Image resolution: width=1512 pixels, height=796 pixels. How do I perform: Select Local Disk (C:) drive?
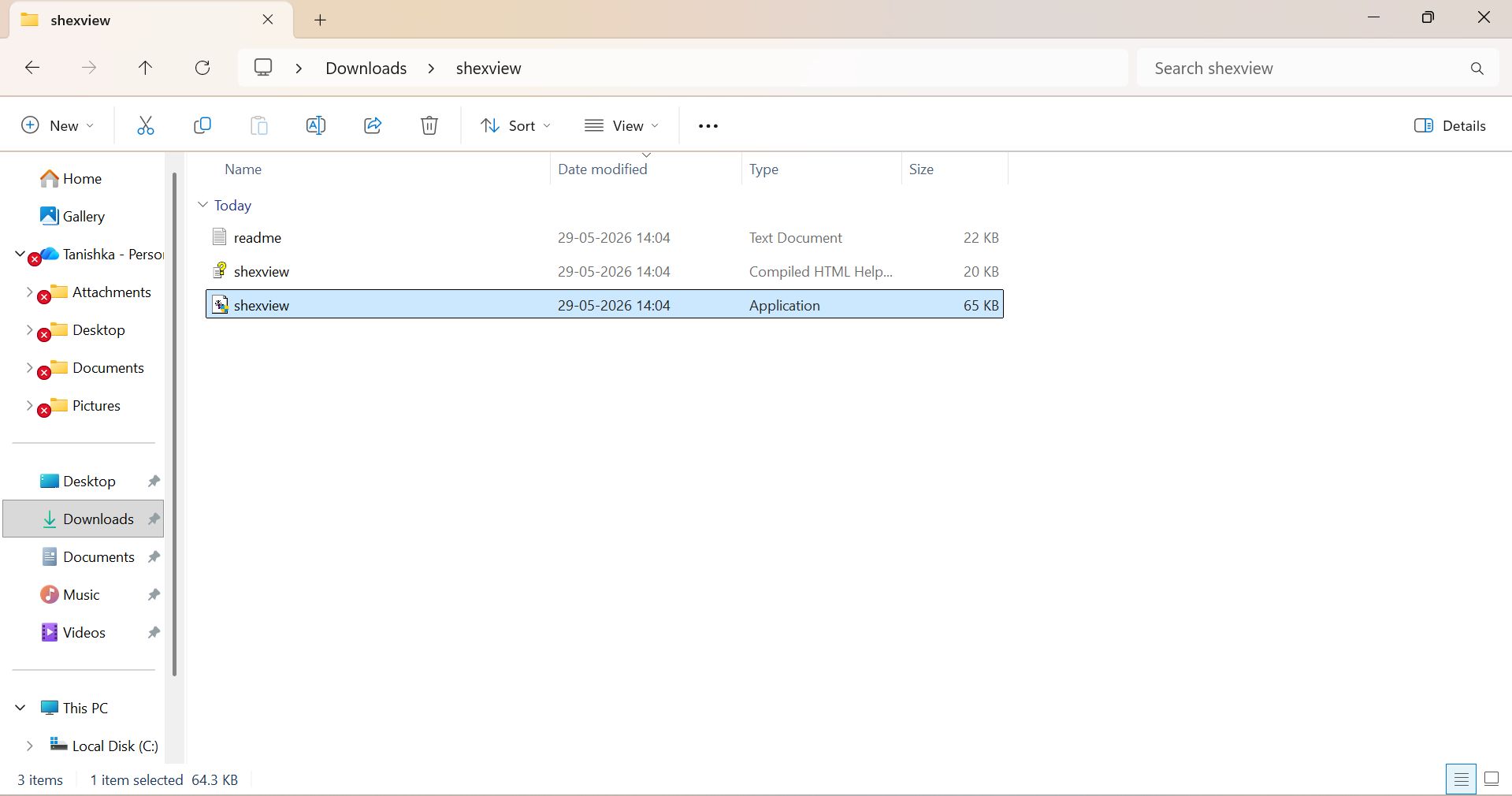click(x=104, y=746)
